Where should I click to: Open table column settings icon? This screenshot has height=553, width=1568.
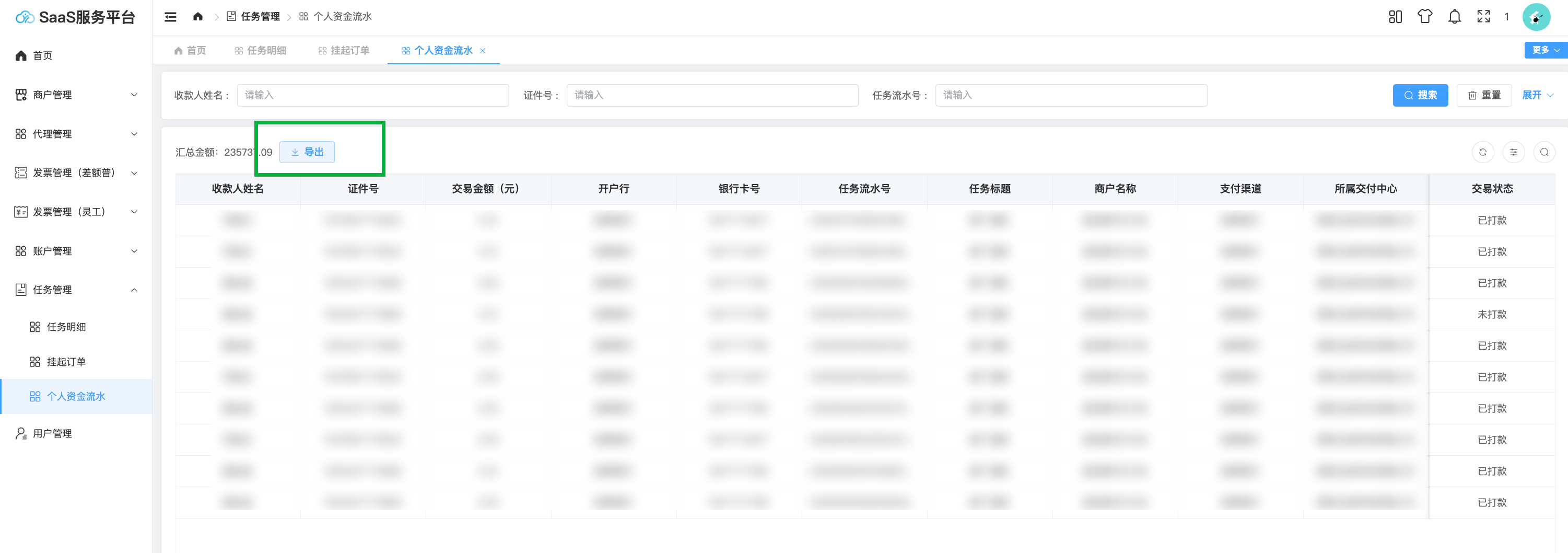1513,152
